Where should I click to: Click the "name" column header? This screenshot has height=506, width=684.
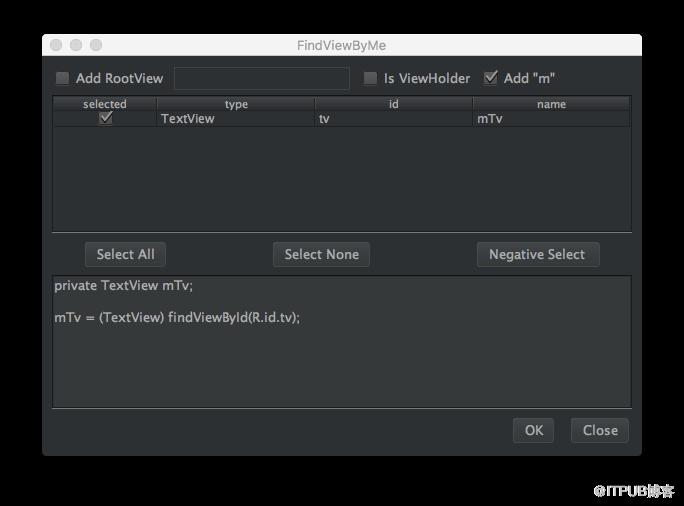[551, 104]
